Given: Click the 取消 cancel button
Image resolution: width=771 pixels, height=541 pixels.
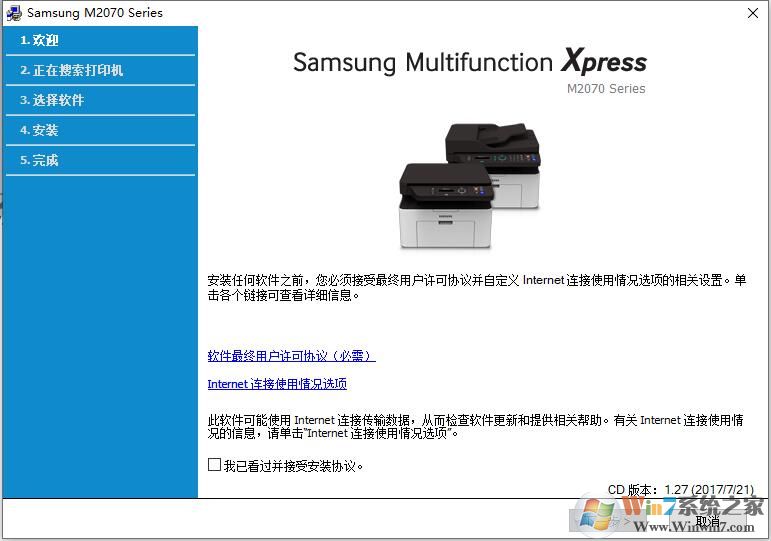Looking at the screenshot, I should click(709, 520).
